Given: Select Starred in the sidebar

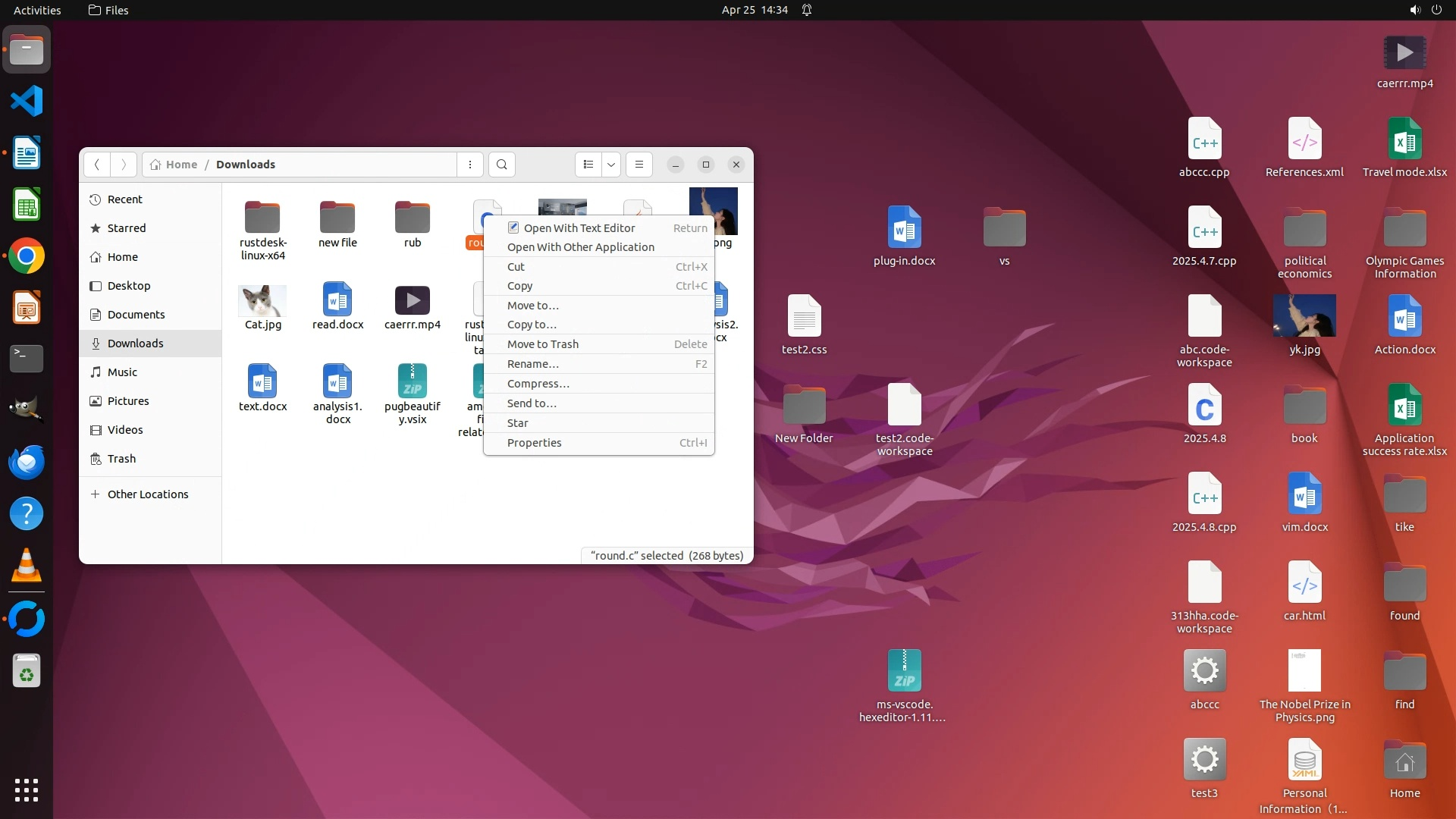Looking at the screenshot, I should tap(126, 228).
